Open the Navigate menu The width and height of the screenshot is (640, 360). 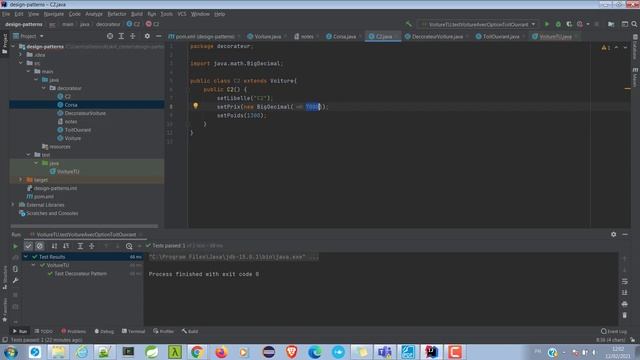(x=53, y=14)
